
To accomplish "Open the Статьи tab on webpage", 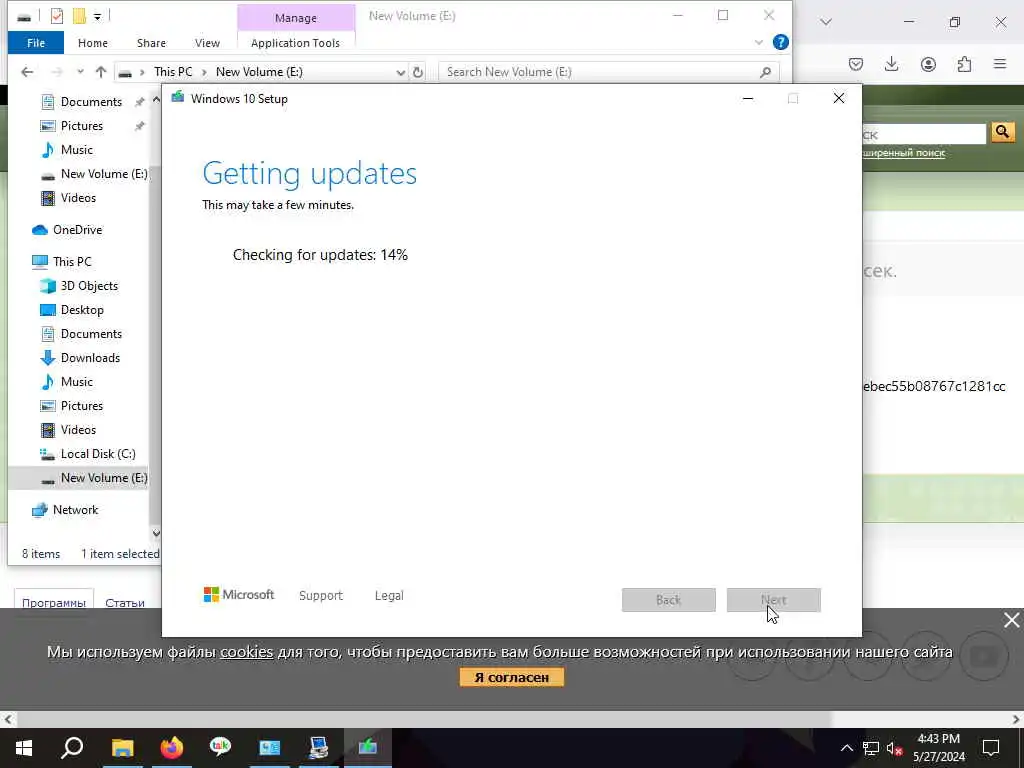I will 125,602.
